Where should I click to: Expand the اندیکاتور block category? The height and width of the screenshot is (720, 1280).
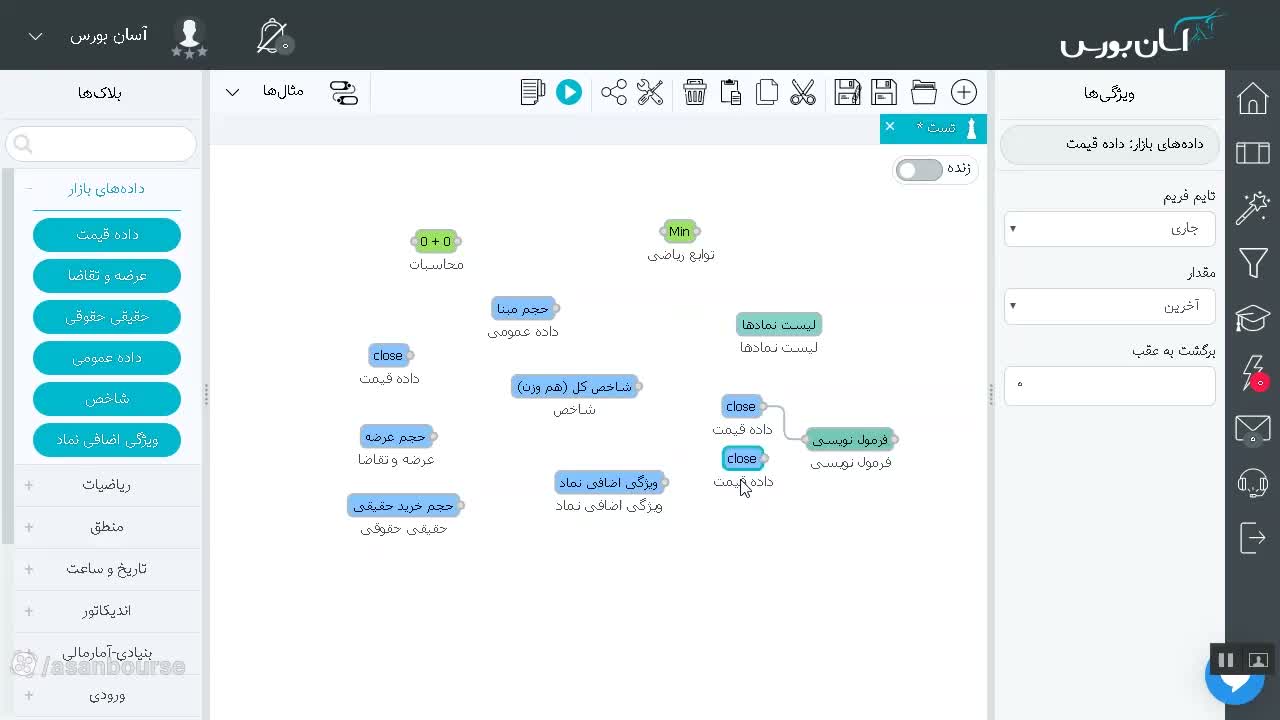click(x=106, y=611)
